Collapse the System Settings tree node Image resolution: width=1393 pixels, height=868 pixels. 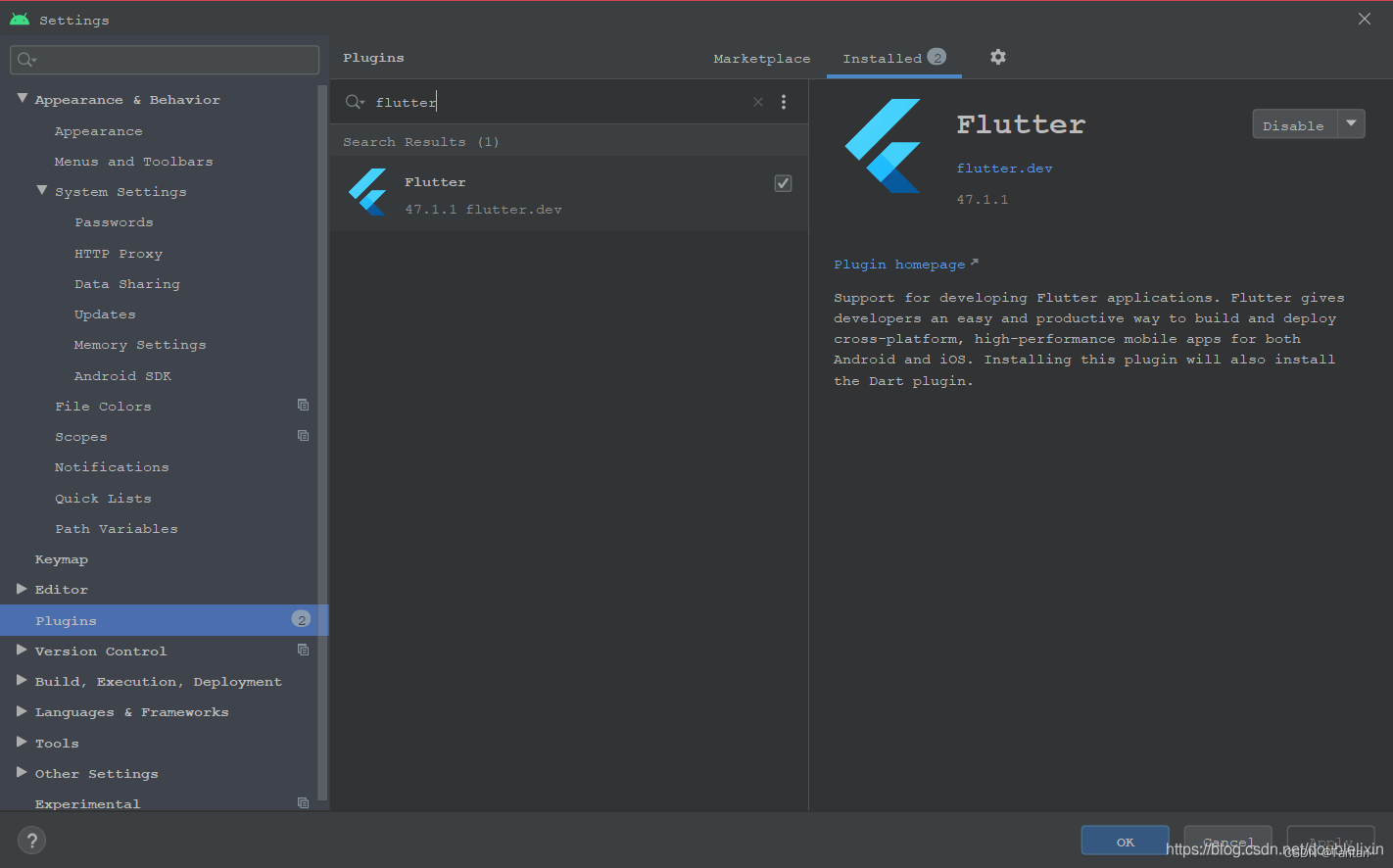[41, 190]
